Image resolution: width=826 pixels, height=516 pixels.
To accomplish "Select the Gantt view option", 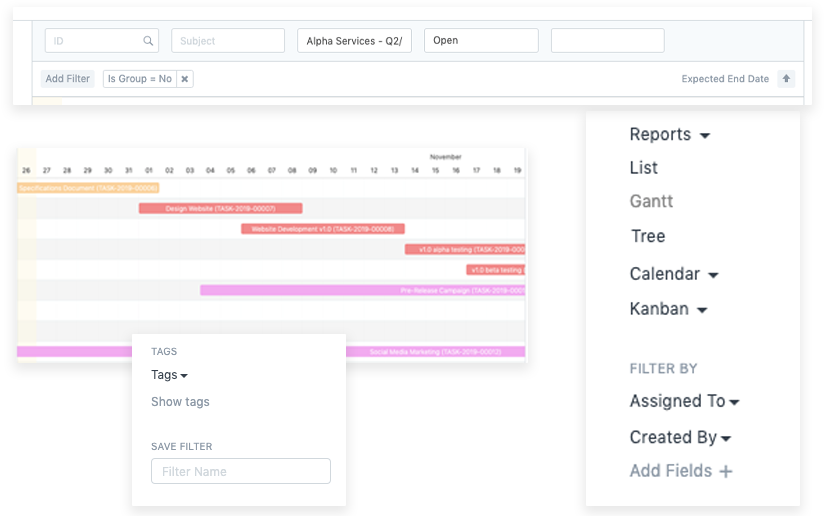I will (x=651, y=201).
